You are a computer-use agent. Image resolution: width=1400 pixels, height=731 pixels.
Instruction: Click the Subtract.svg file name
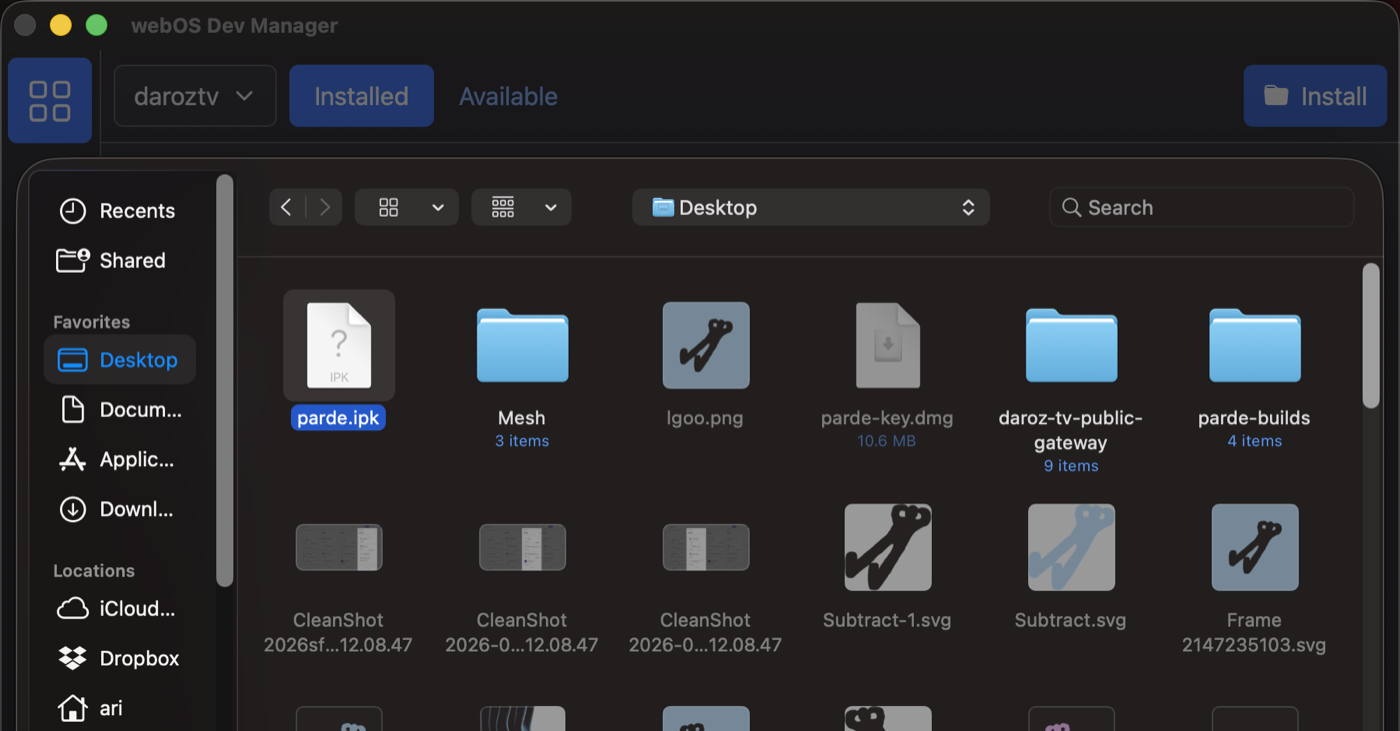click(1070, 620)
